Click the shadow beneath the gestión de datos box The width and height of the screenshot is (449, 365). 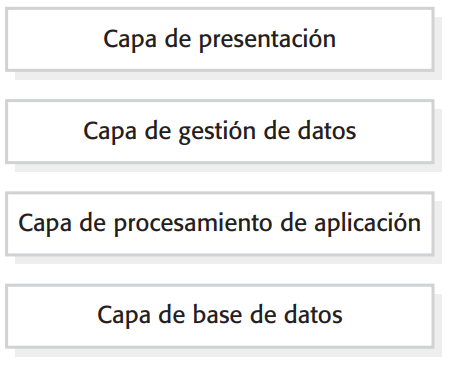[228, 168]
